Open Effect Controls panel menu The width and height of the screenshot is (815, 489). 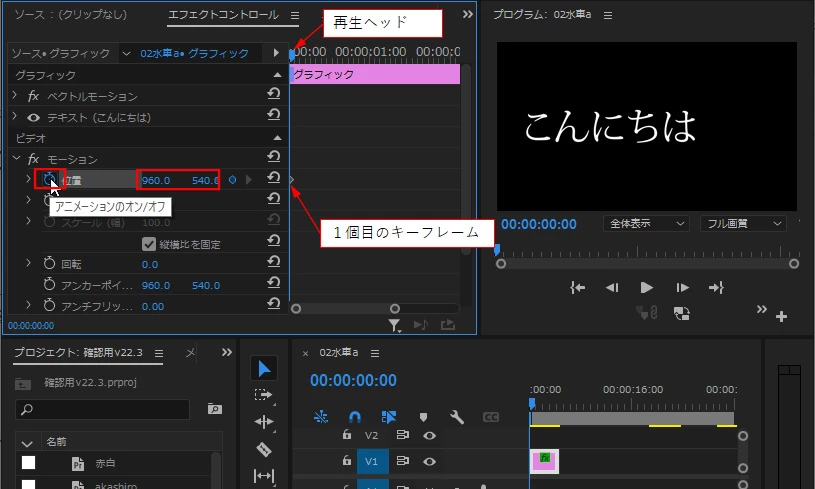point(295,16)
